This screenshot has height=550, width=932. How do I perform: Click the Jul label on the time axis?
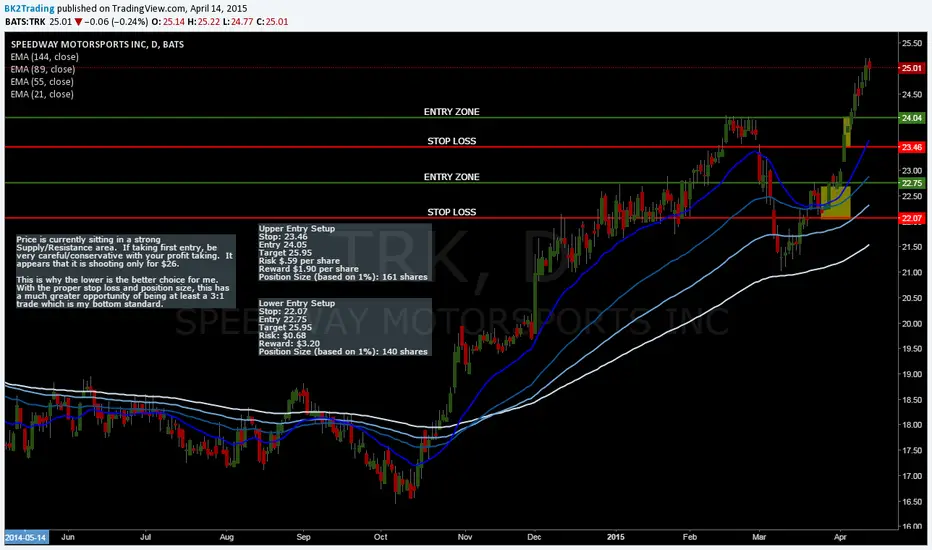[x=145, y=537]
